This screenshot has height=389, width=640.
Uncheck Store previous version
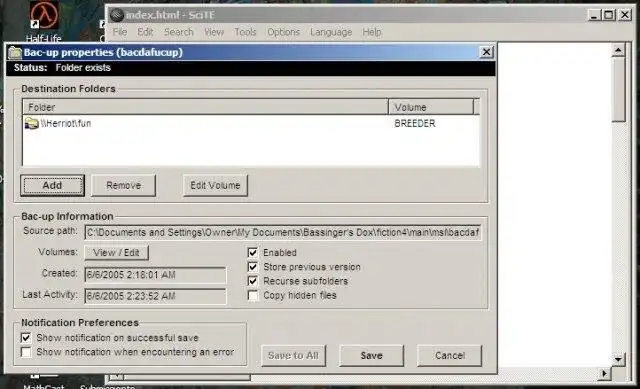(x=253, y=267)
